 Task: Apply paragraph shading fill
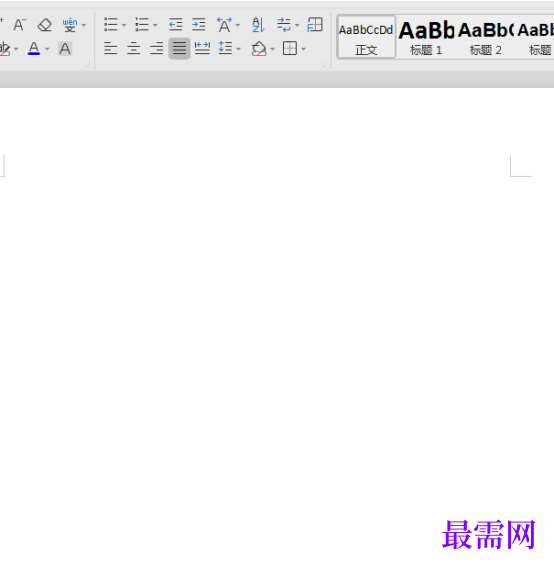(x=259, y=48)
